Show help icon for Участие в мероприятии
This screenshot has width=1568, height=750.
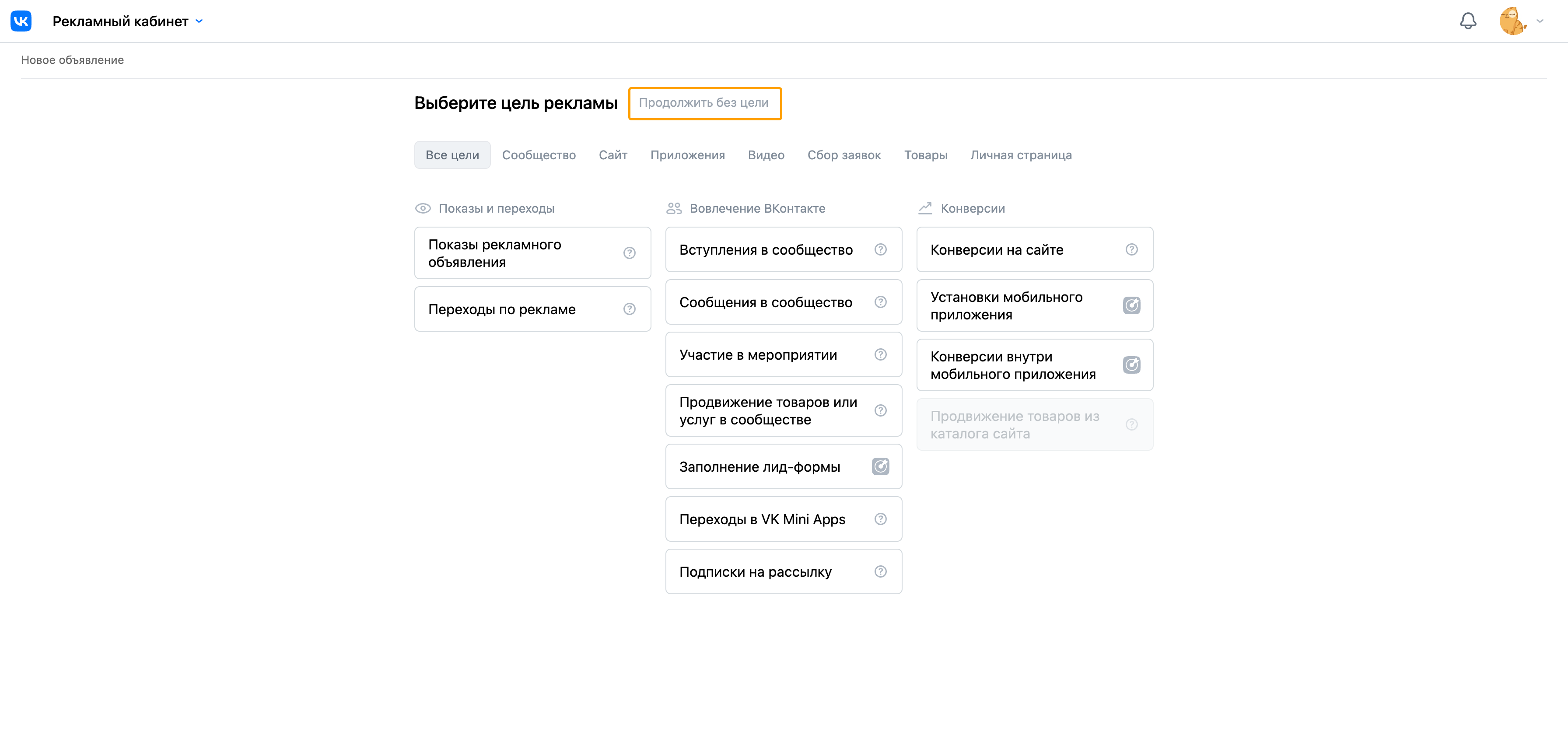[880, 354]
